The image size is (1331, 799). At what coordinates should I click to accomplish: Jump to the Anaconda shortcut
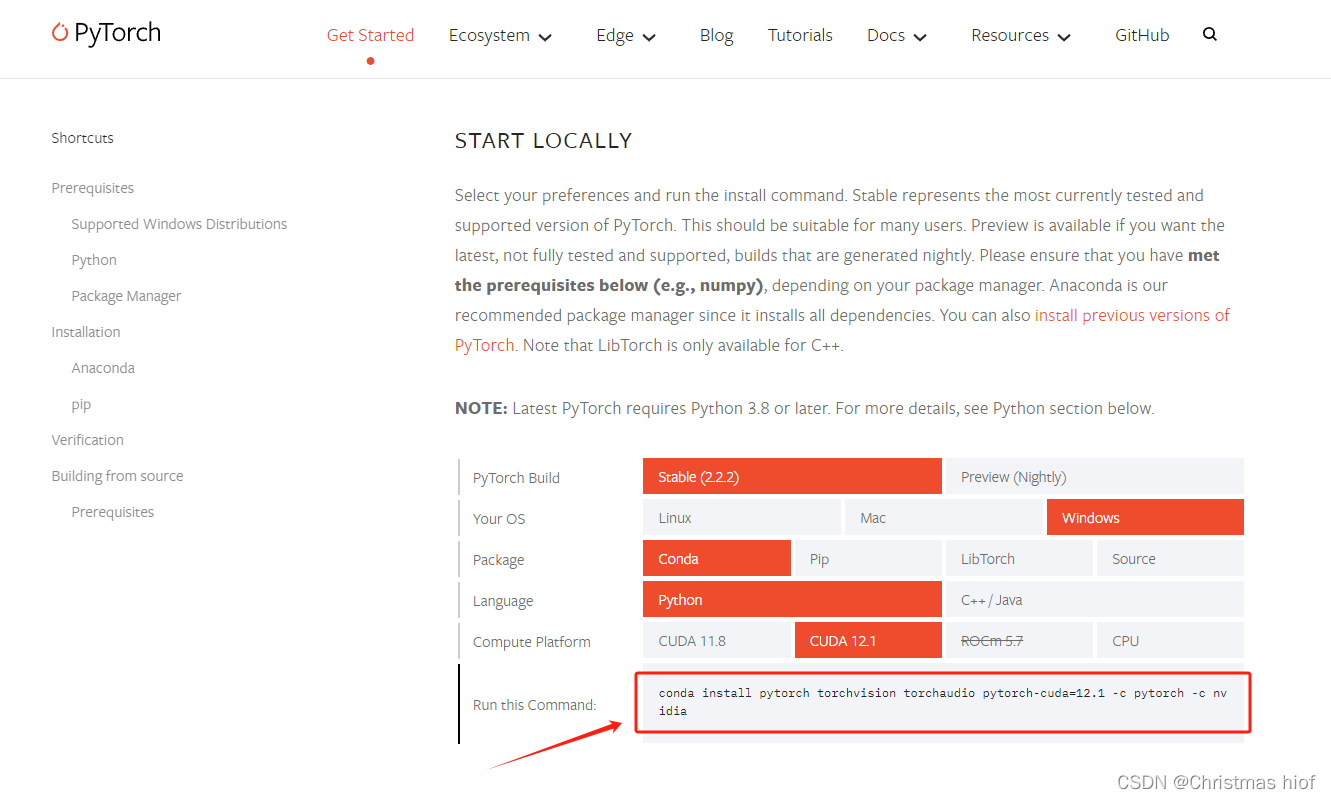(103, 368)
